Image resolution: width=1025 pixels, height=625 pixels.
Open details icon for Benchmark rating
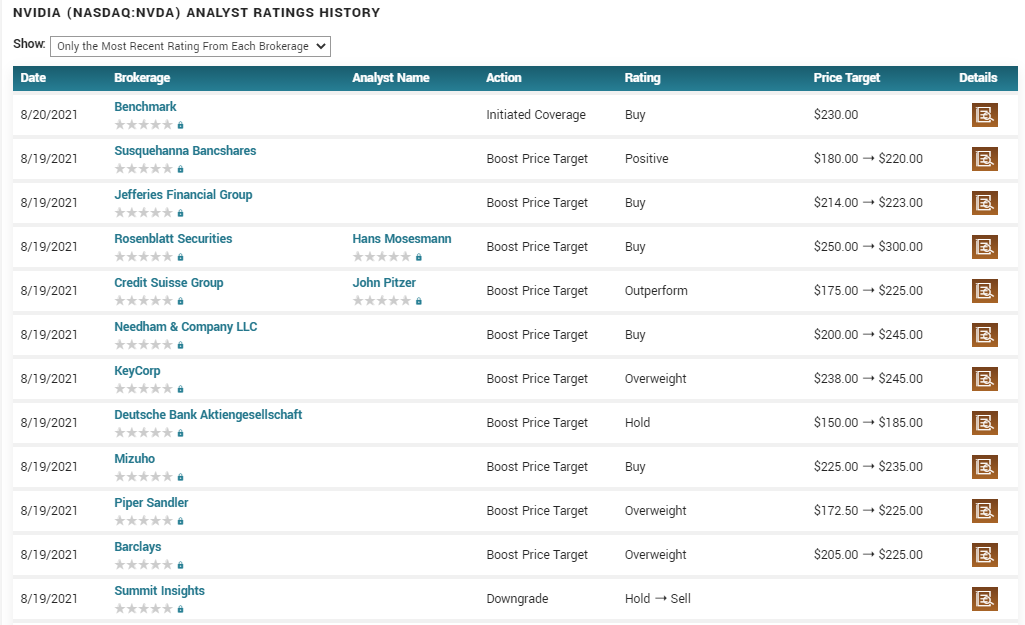pyautogui.click(x=984, y=115)
